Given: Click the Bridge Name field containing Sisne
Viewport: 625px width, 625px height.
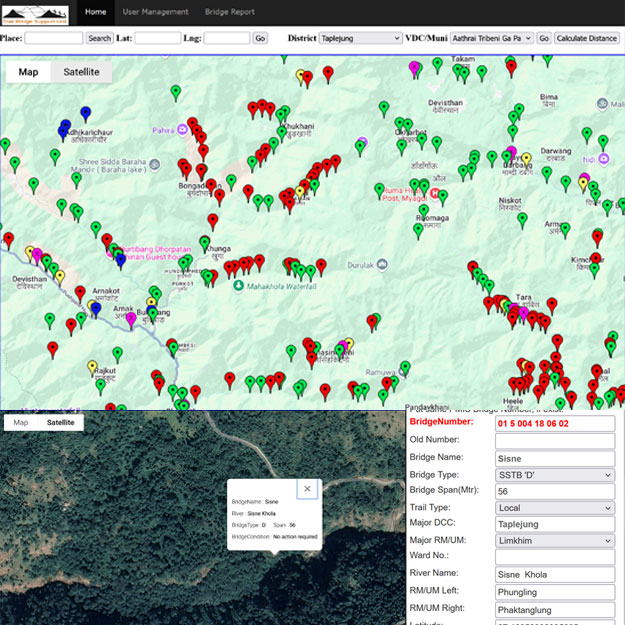Looking at the screenshot, I should pos(555,458).
